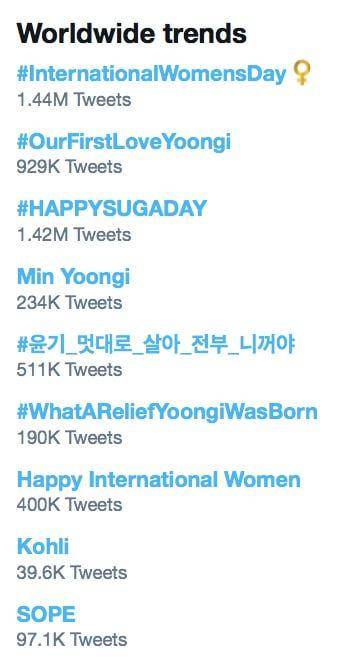Open the #OurFirstLoveYoongi hashtag

point(124,141)
